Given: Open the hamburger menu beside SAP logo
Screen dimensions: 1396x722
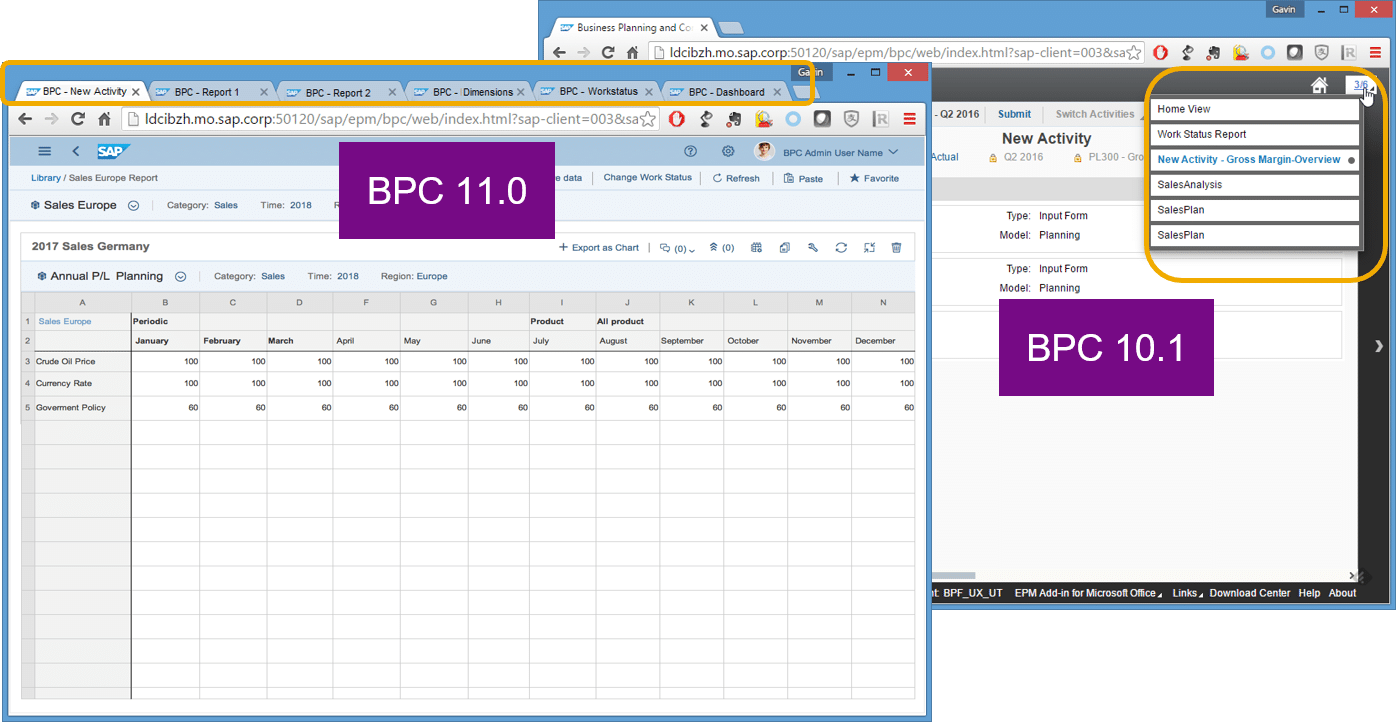Looking at the screenshot, I should coord(44,151).
